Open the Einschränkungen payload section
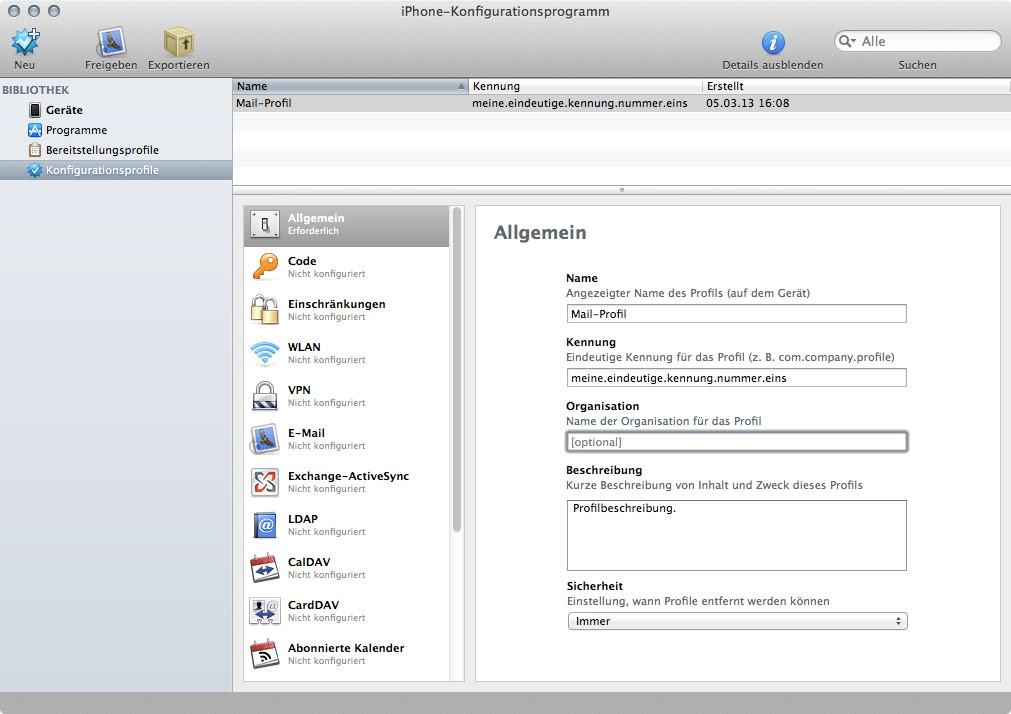1011x714 pixels. click(346, 310)
